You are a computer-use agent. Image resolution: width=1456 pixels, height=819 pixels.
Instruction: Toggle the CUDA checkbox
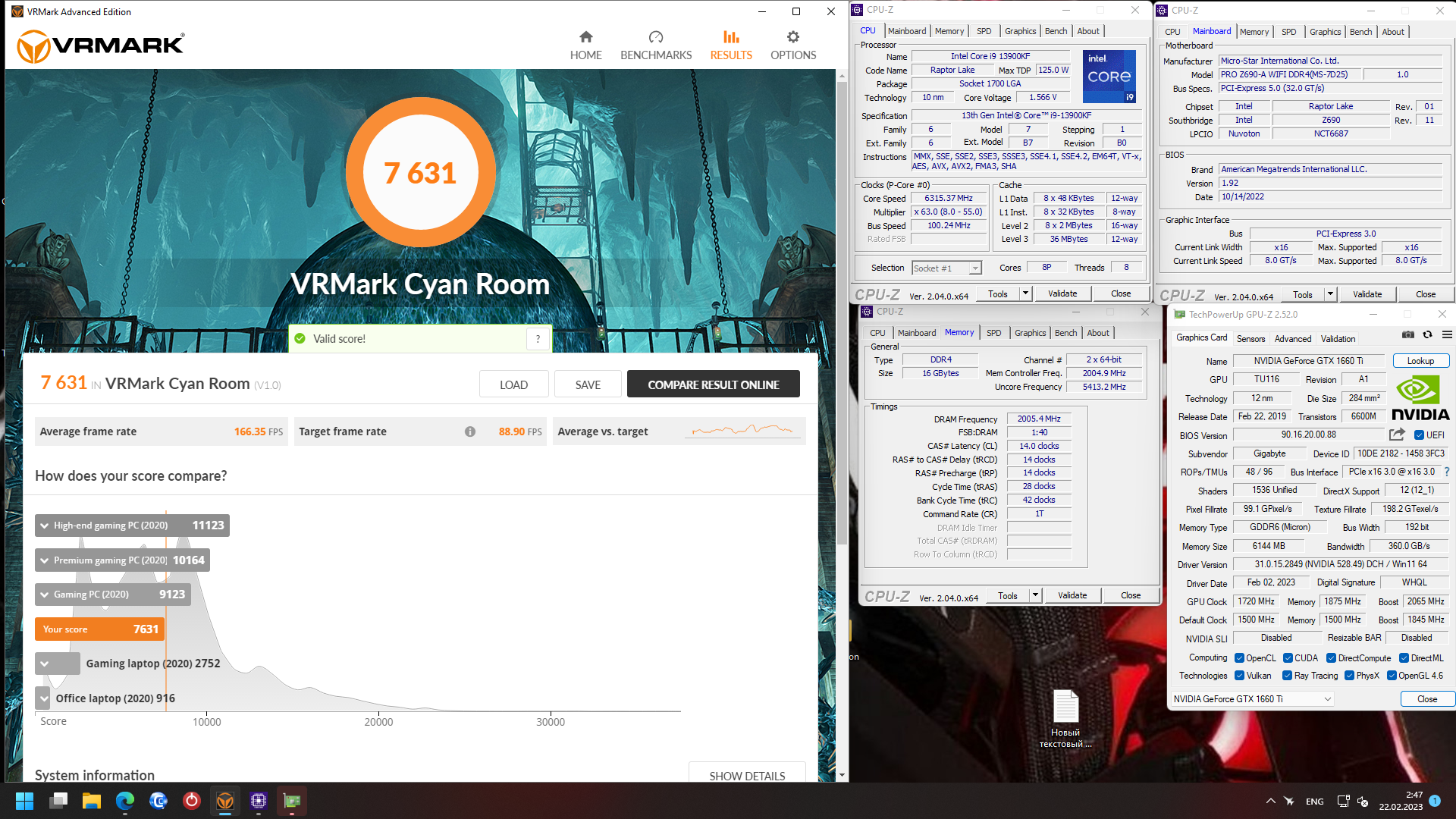(x=1288, y=658)
